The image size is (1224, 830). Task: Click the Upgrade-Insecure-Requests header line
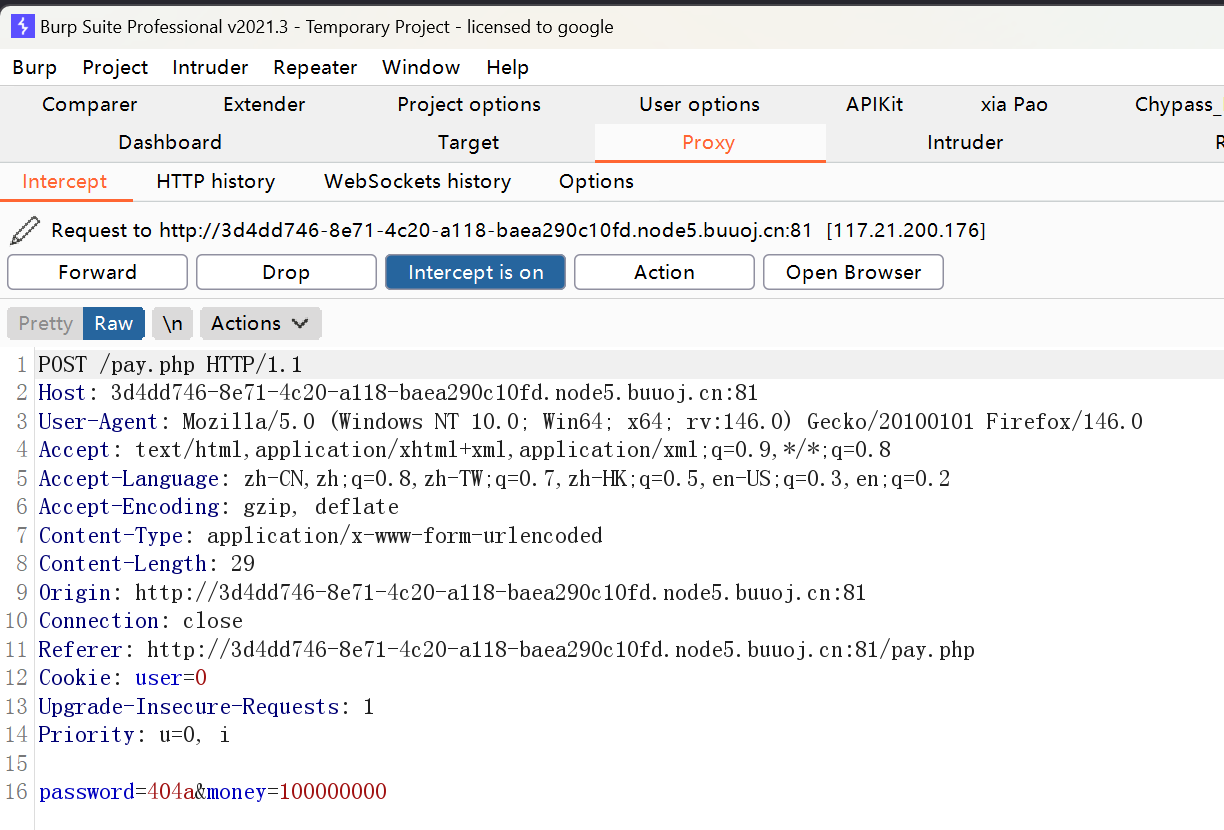[206, 706]
